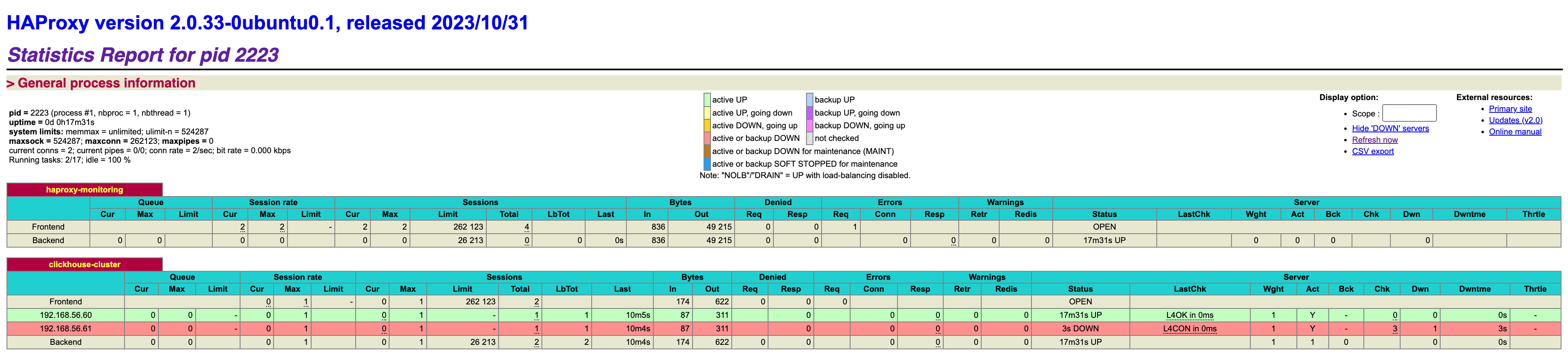1568x353 pixels.
Task: Click the Refresh now link
Action: coord(1374,140)
